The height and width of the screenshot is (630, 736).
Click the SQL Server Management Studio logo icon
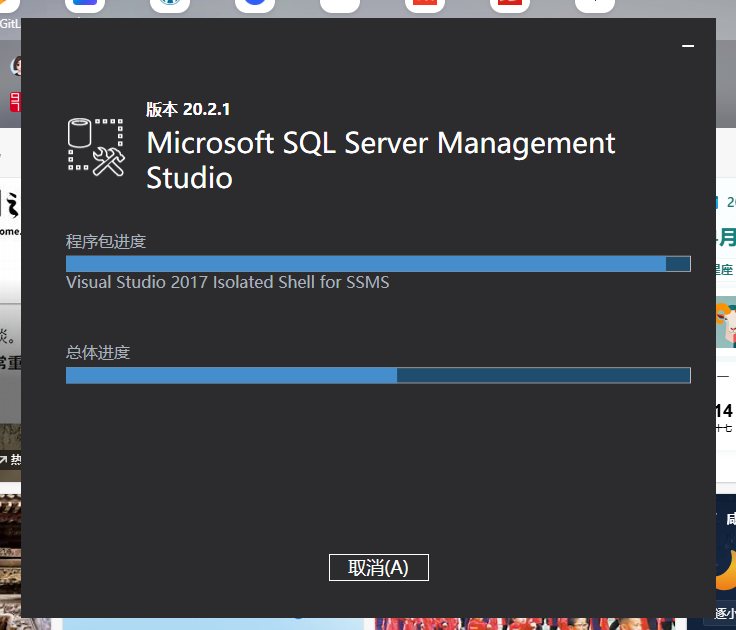coord(96,147)
